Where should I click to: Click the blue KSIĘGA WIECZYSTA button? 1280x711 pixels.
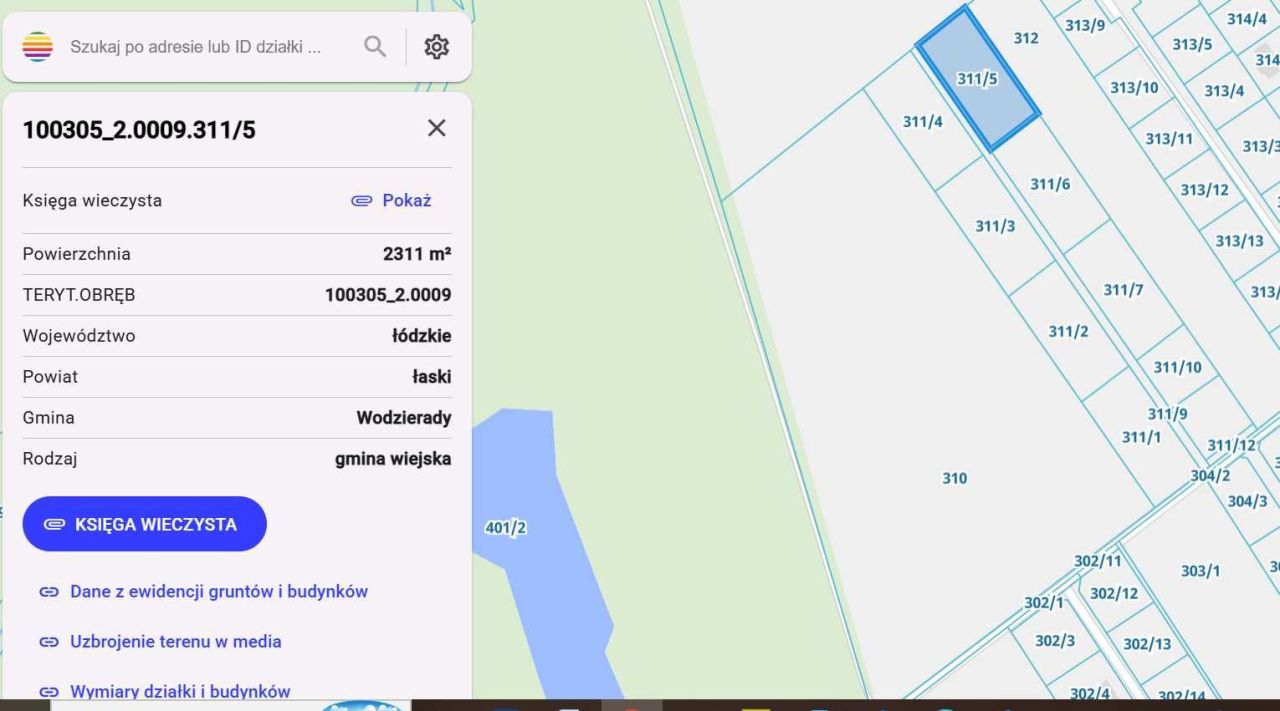[145, 524]
